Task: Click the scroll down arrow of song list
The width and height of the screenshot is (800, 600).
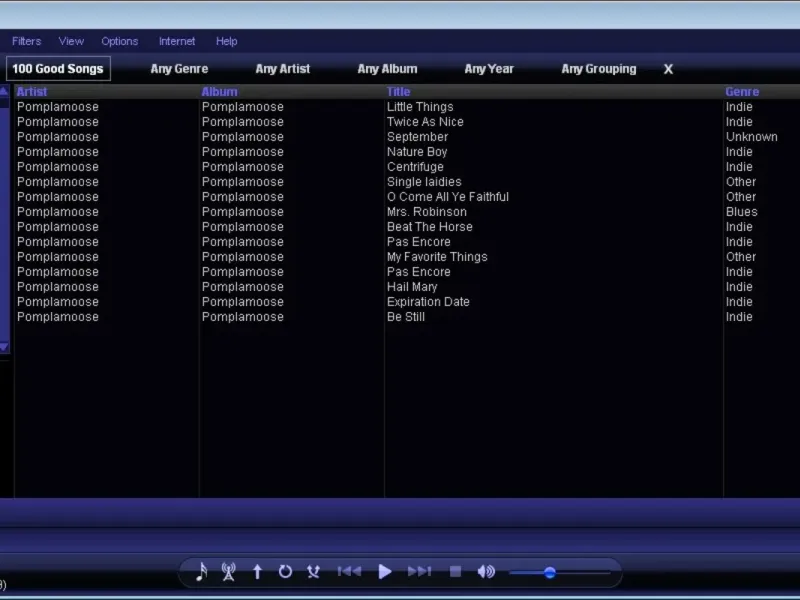Action: [4, 347]
